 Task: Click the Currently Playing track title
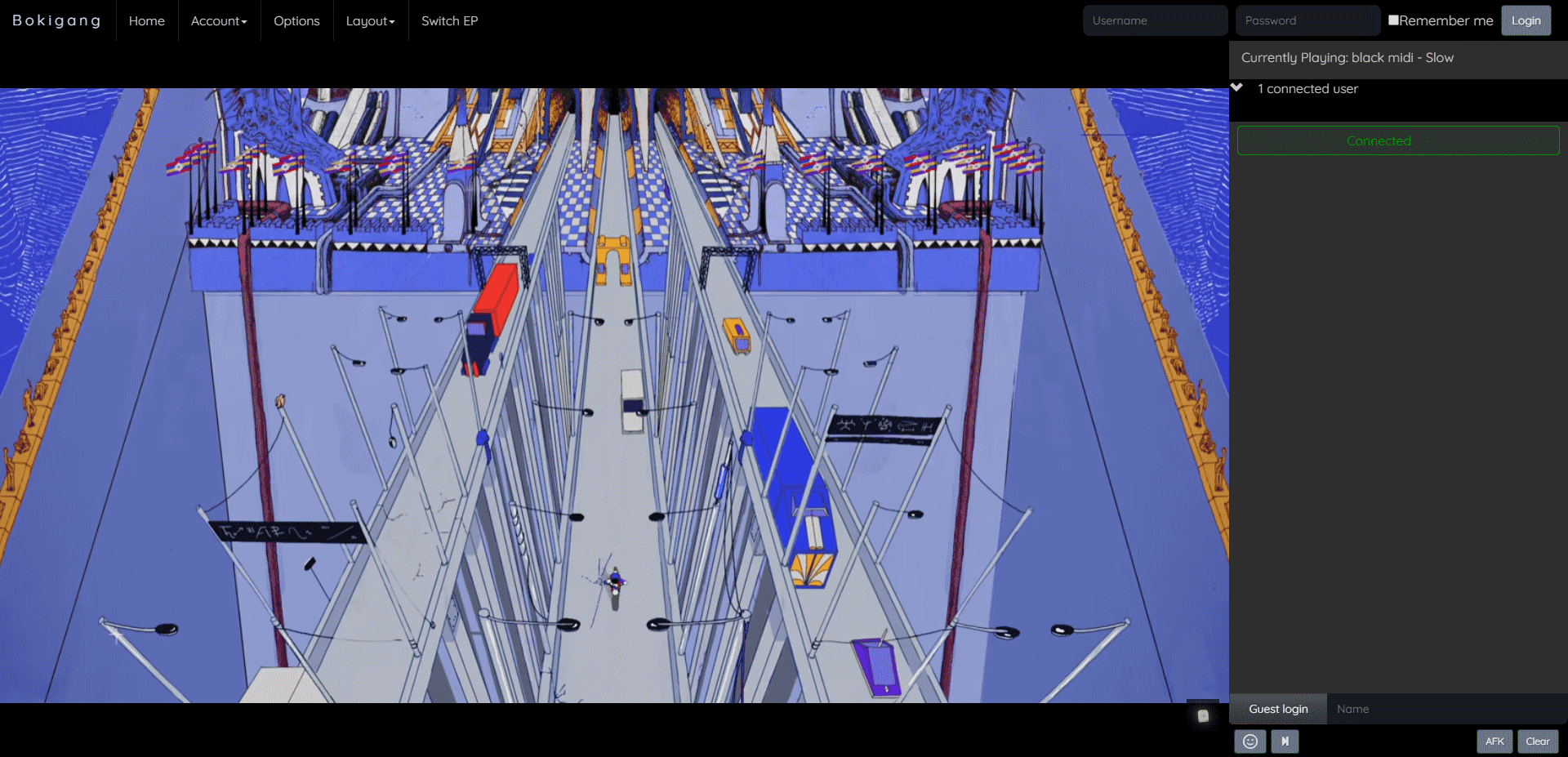tap(1346, 57)
